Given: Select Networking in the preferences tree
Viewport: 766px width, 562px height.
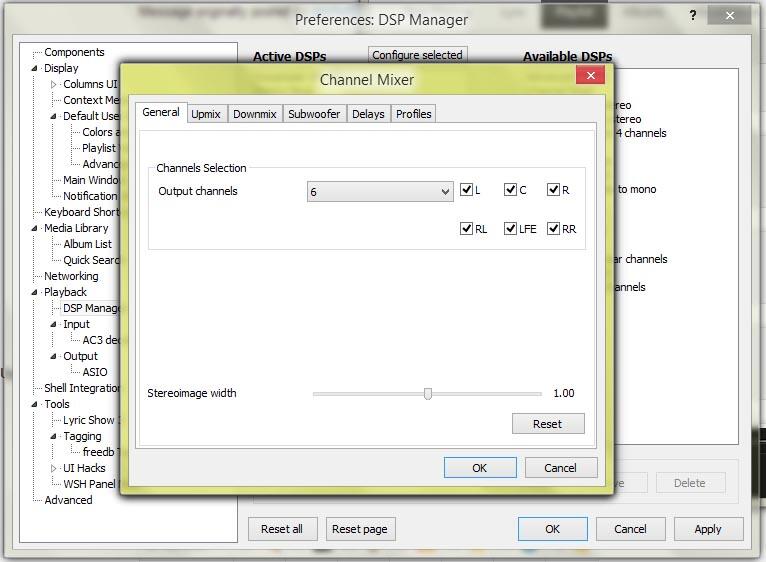Looking at the screenshot, I should pyautogui.click(x=71, y=276).
